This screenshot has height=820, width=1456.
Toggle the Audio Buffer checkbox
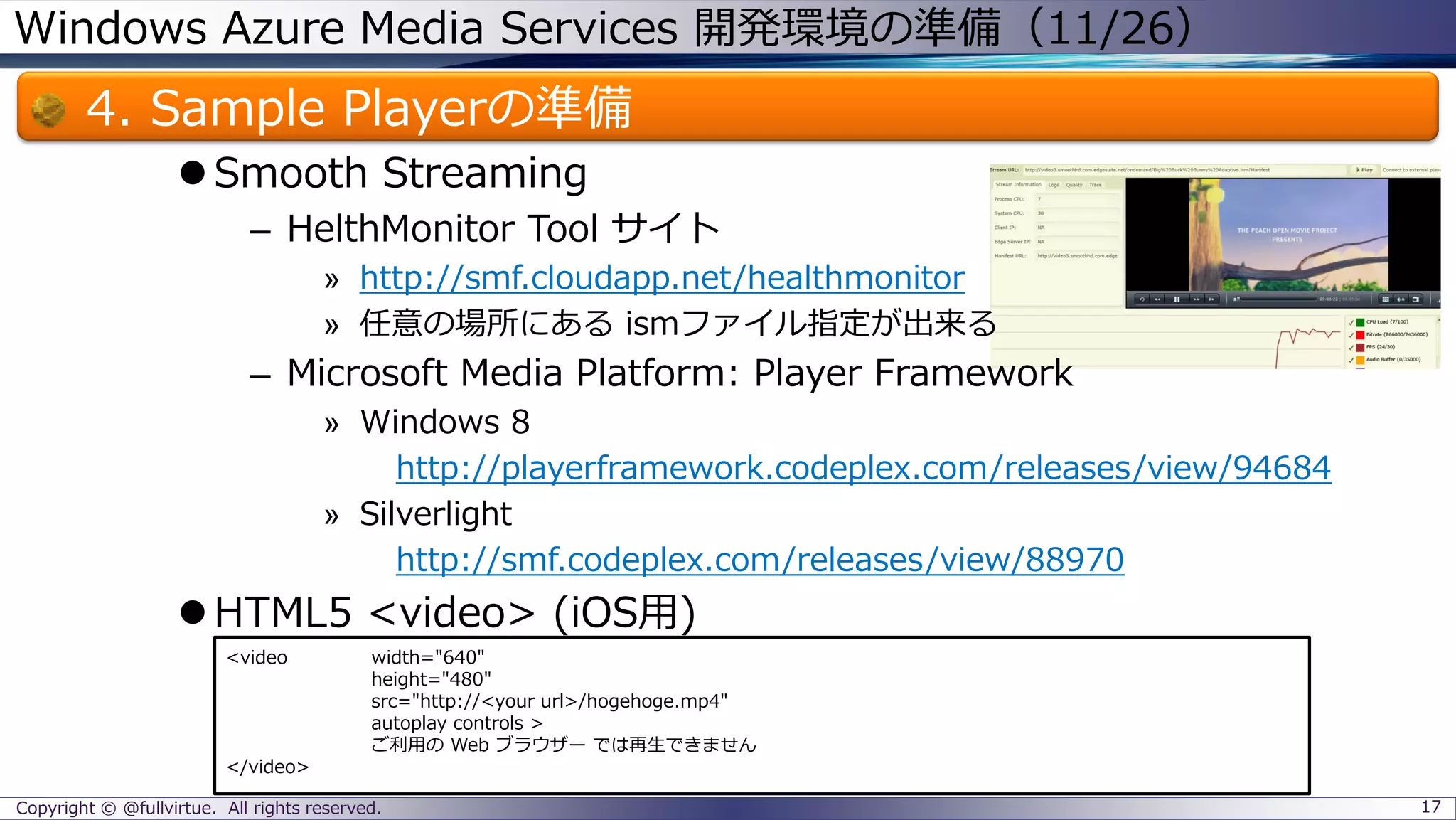[x=1351, y=360]
